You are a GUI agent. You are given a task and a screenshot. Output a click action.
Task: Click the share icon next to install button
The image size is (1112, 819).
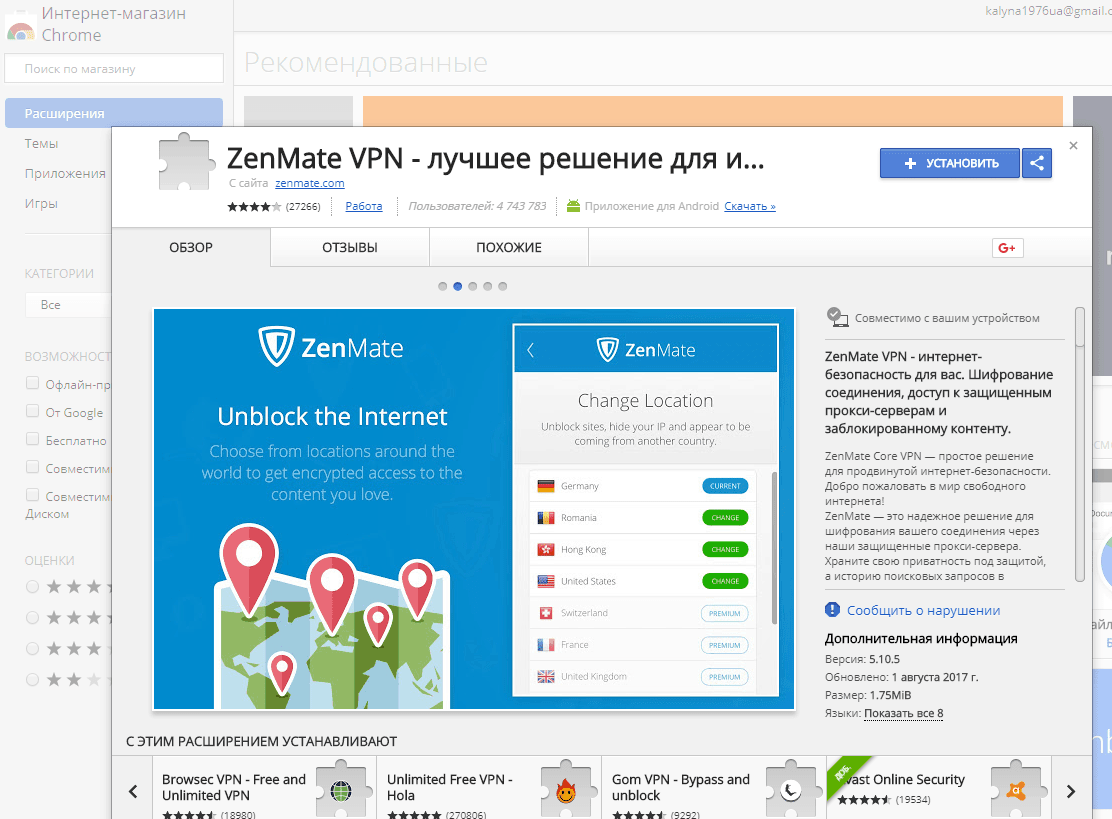(x=1037, y=163)
